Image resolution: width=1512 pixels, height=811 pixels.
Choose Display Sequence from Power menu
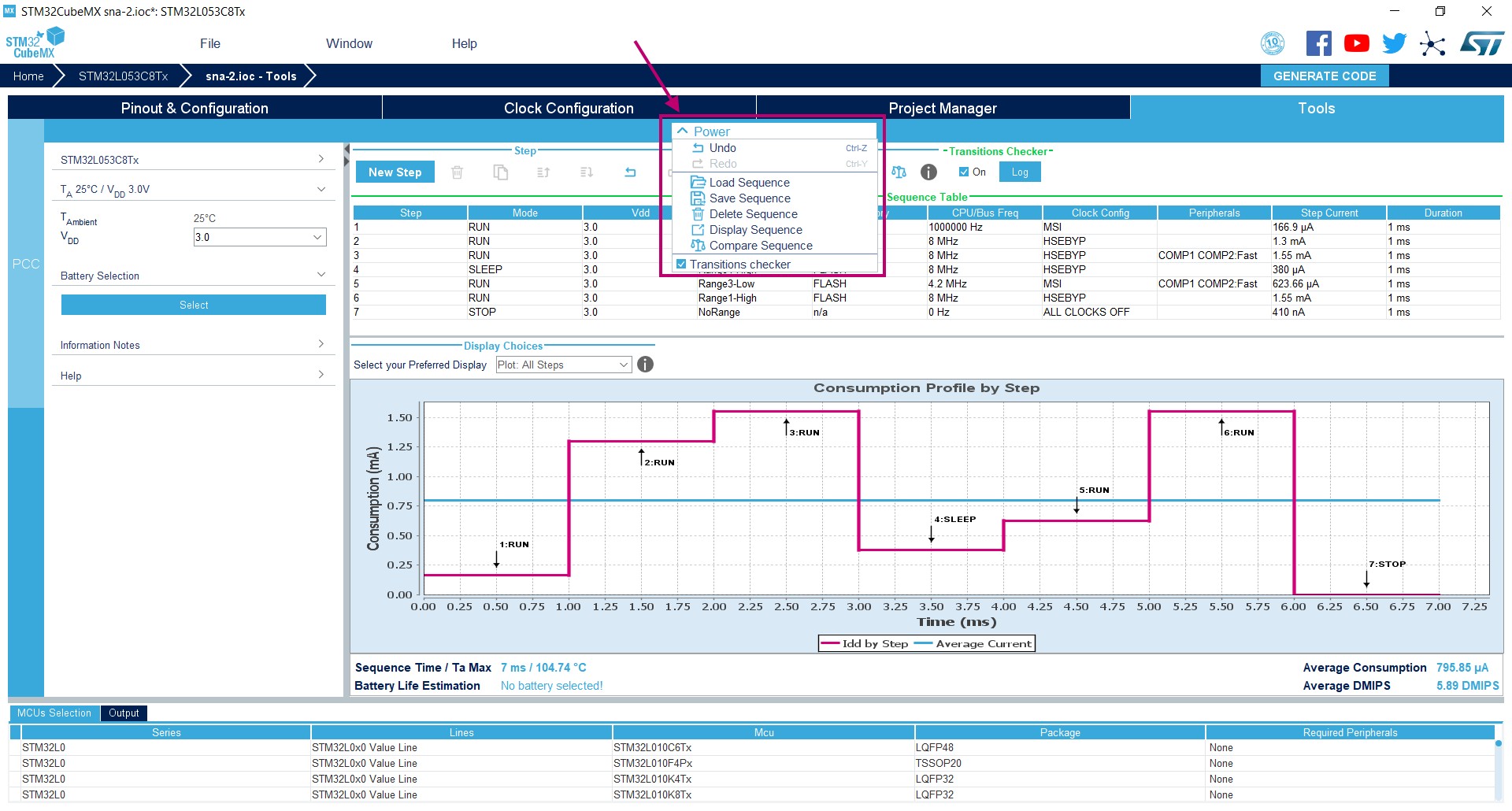(755, 230)
